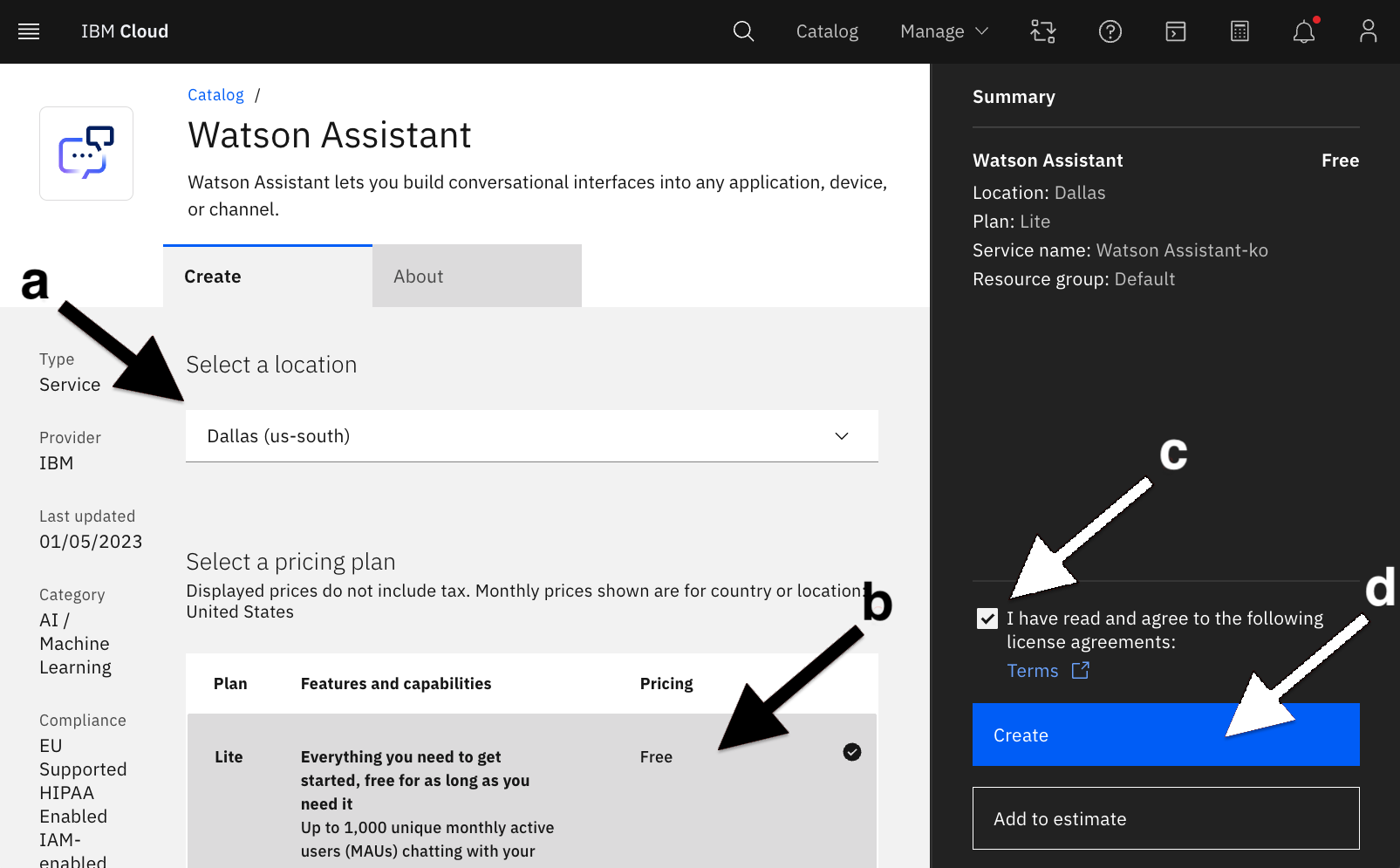Click 'Resource group: Default' in Summary

tap(1074, 279)
